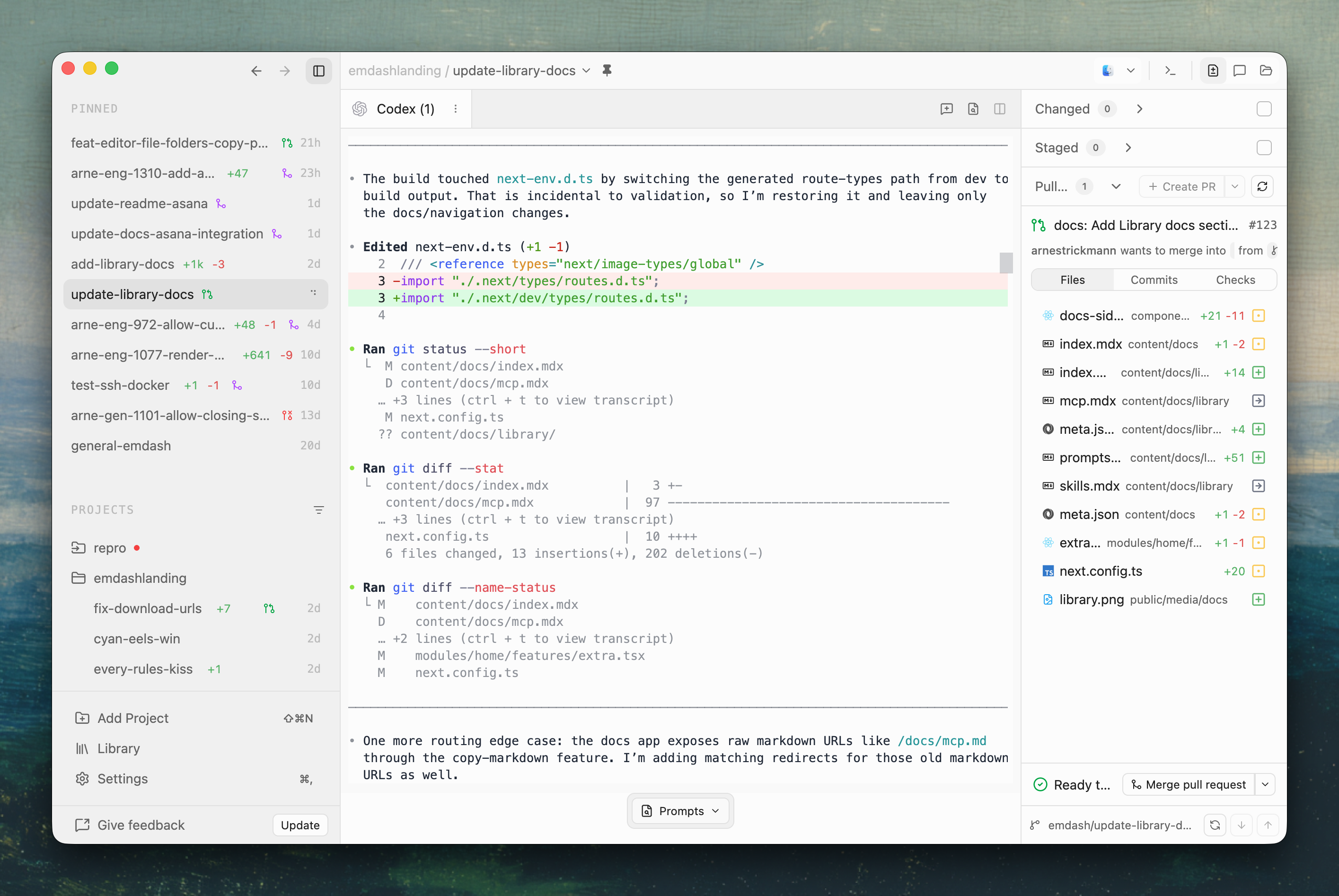Viewport: 1339px width, 896px height.
Task: Open the test-ssh-docker pinned task
Action: (x=195, y=385)
